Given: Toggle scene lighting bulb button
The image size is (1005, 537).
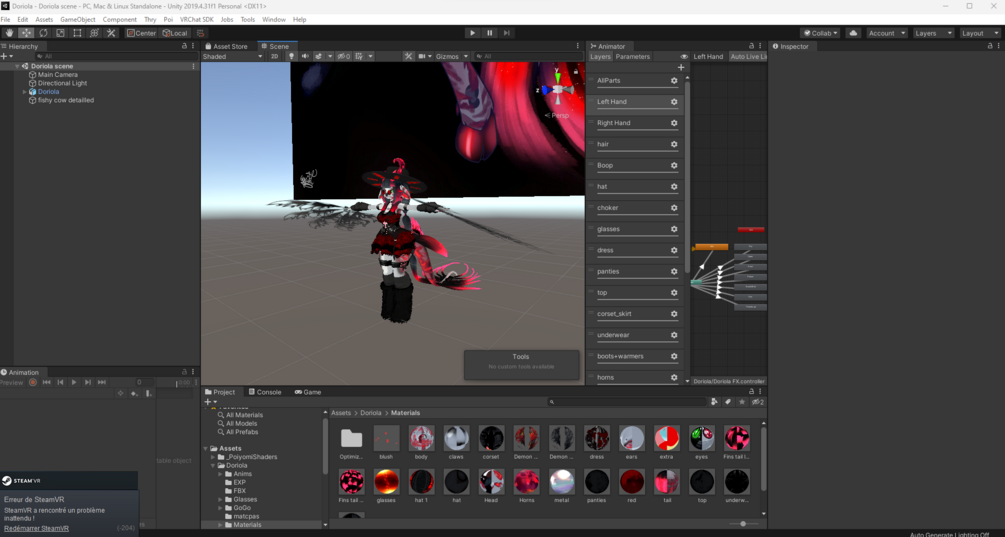Looking at the screenshot, I should pos(291,56).
